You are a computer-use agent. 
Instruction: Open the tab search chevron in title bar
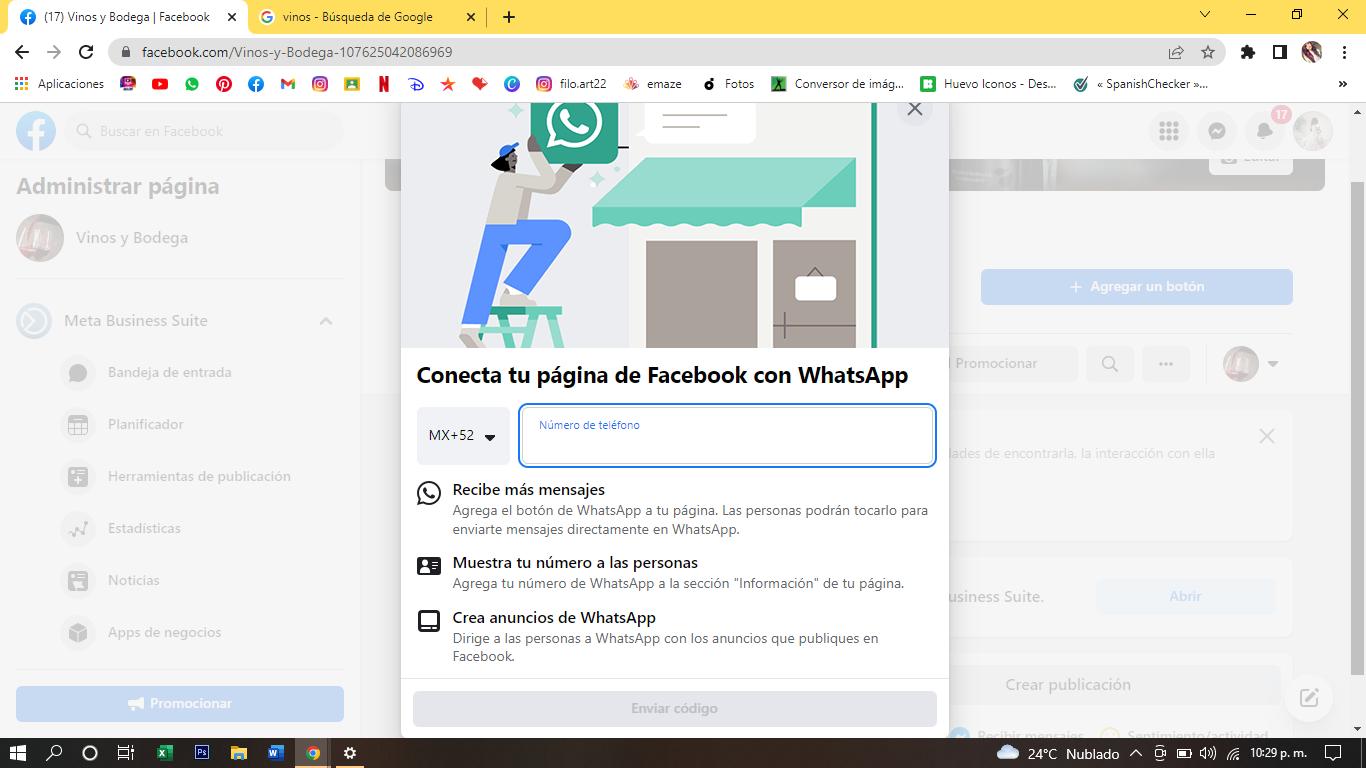pos(1205,15)
